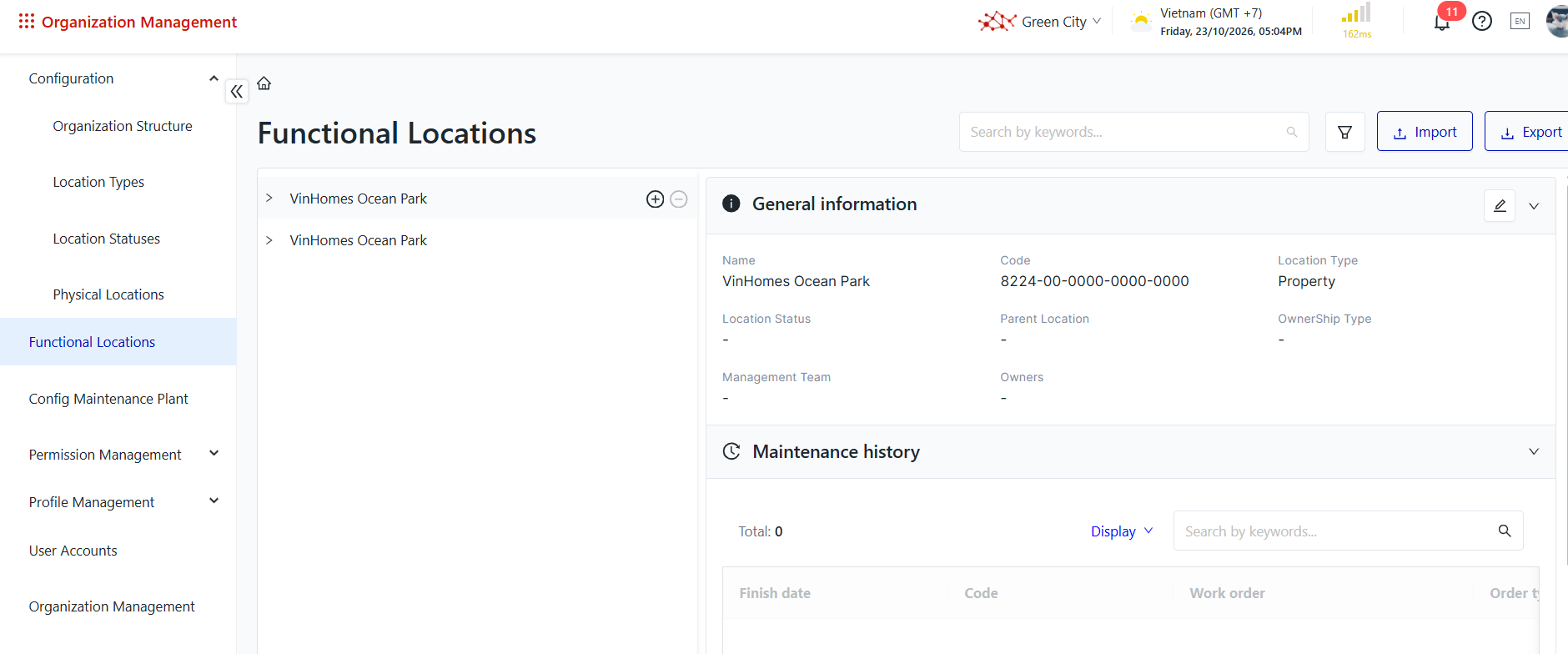
Task: Switch language using EN icon
Action: (x=1520, y=22)
